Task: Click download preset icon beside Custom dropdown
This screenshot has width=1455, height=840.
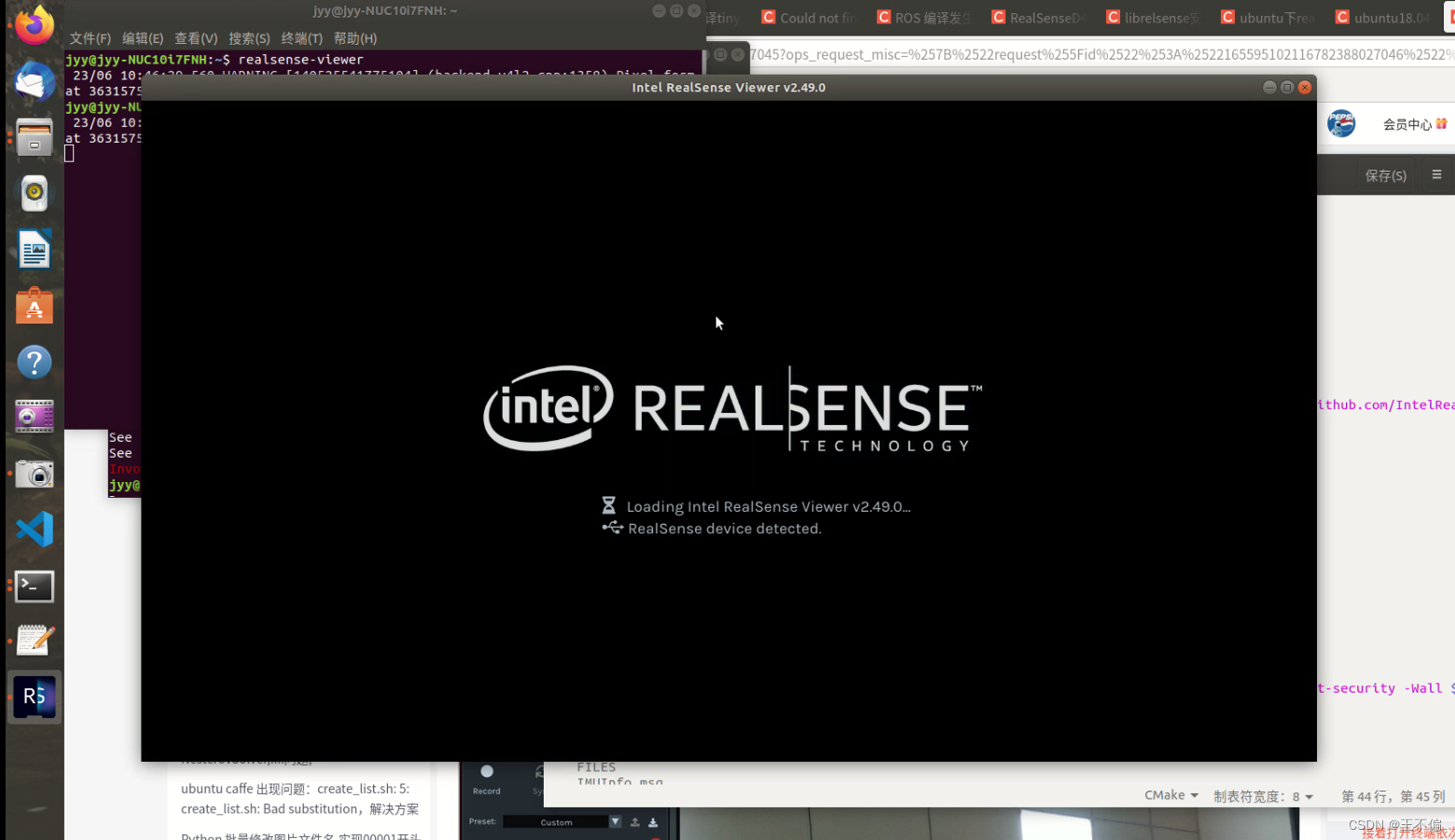Action: pyautogui.click(x=653, y=822)
